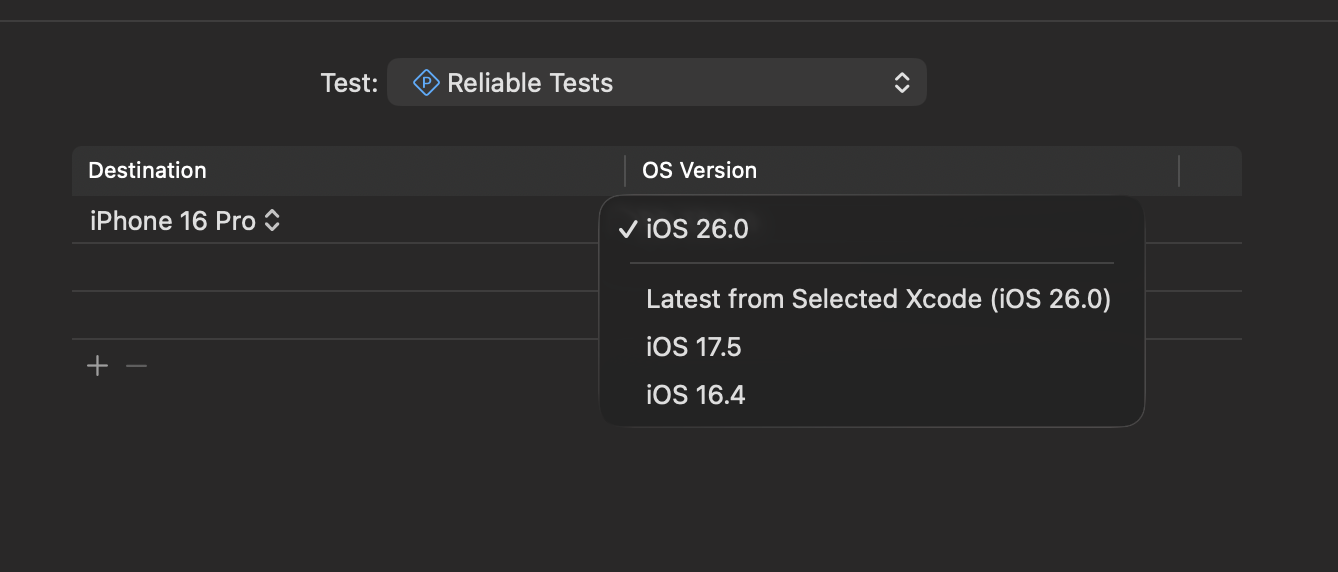This screenshot has width=1338, height=572.
Task: Click the add destination plus button
Action: 97,366
